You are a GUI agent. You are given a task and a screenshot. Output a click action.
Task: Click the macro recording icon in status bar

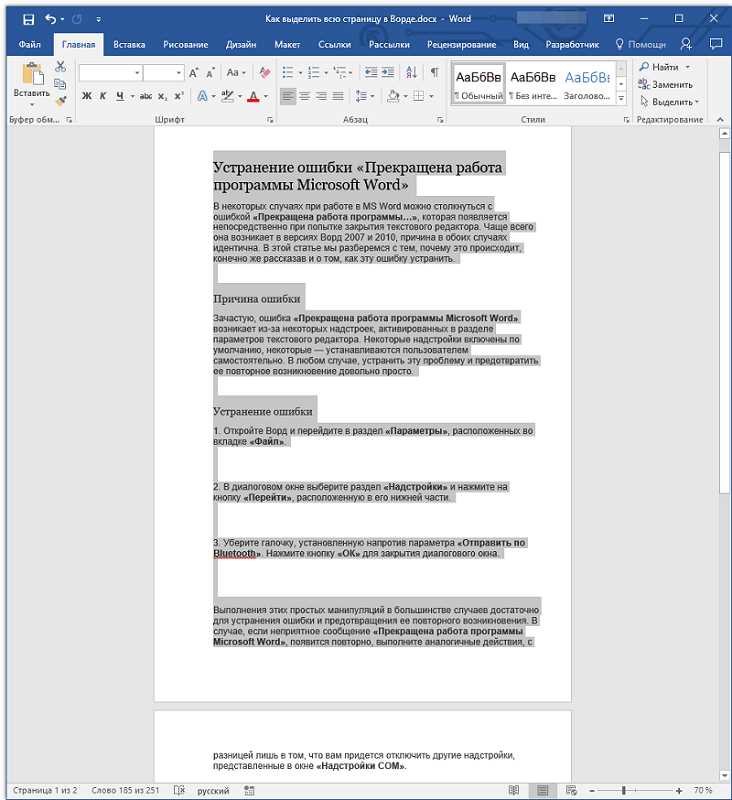[x=249, y=790]
